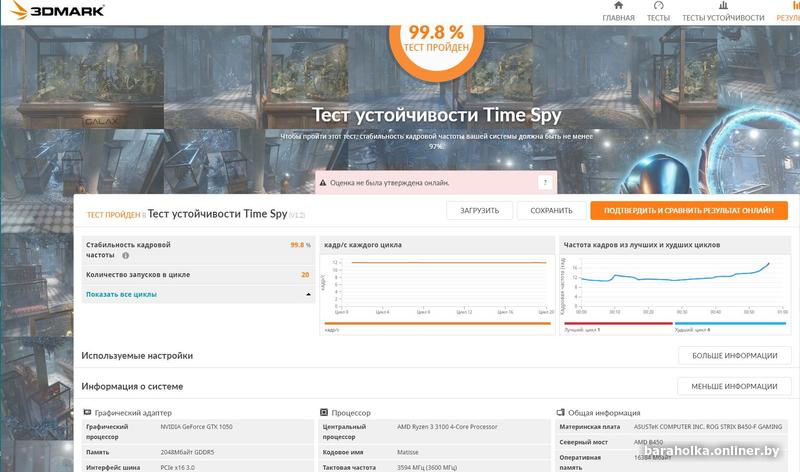Click БОЛЬШЕ ИНФОРМАЦИИ for Используемые настройки

735,356
